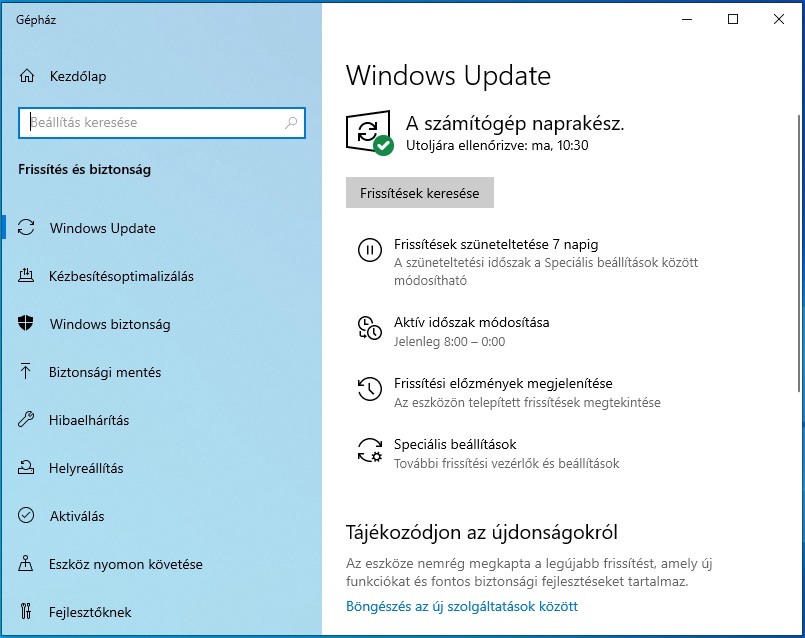Minimize the Gépház window
The image size is (805, 638).
[687, 20]
